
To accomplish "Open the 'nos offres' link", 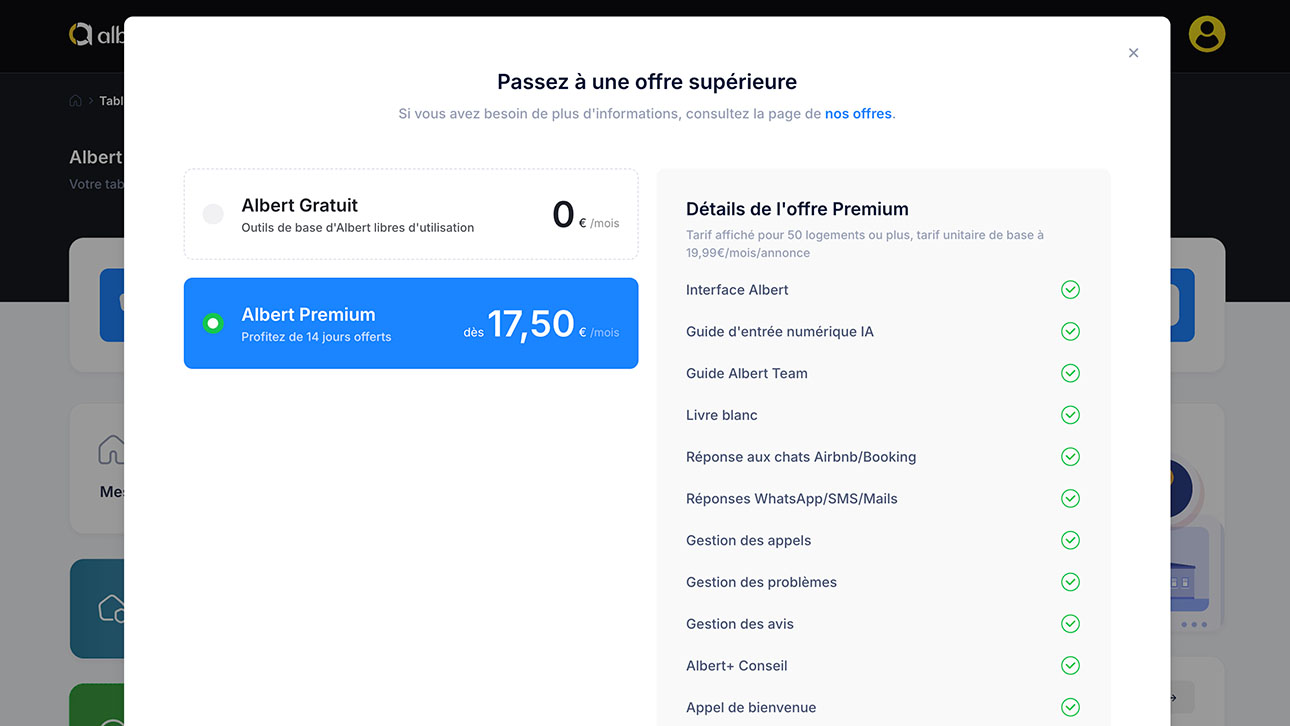I will coord(858,114).
